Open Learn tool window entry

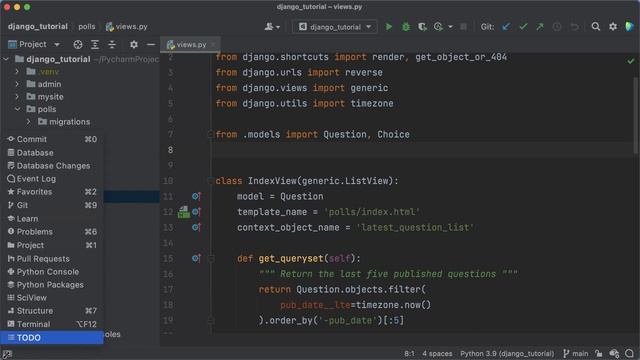52,219
